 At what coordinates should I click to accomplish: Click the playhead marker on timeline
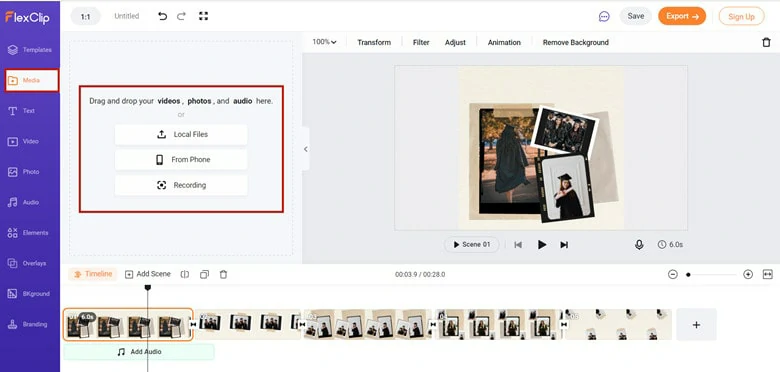coord(147,287)
